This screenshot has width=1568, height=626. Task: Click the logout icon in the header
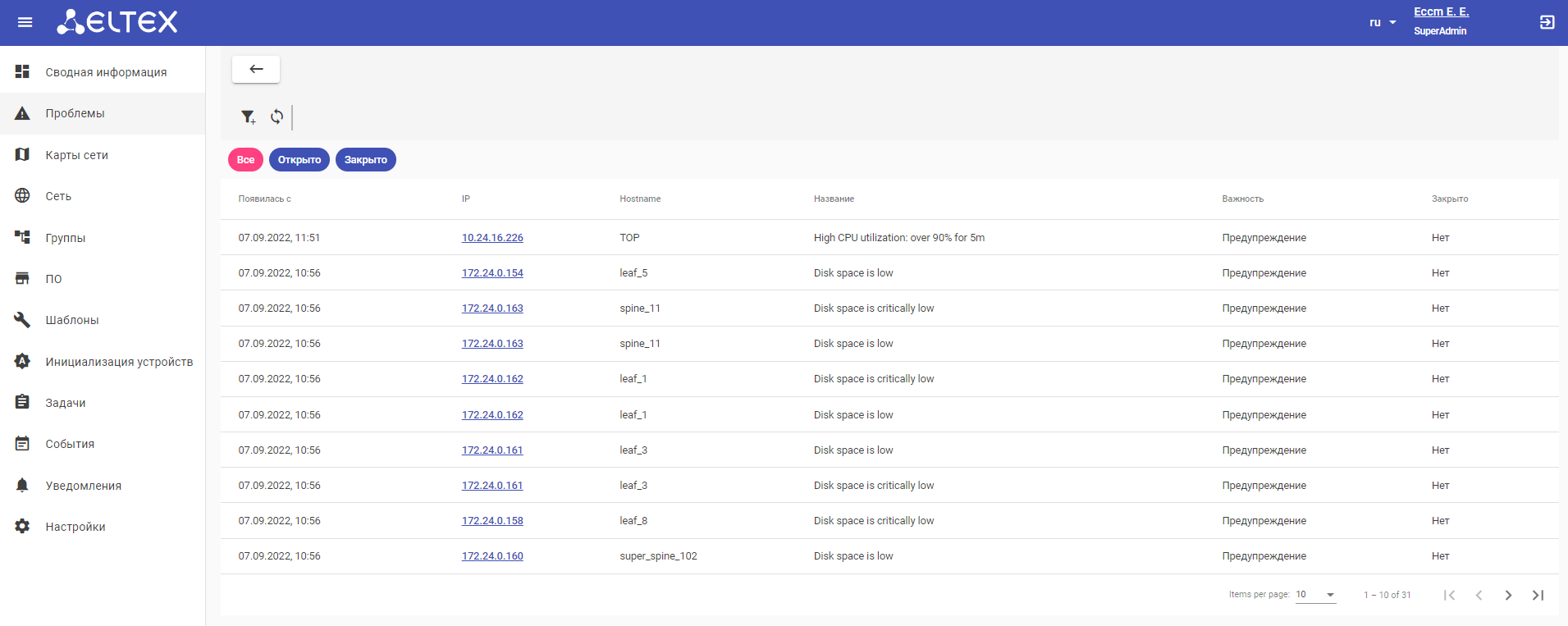click(x=1547, y=22)
